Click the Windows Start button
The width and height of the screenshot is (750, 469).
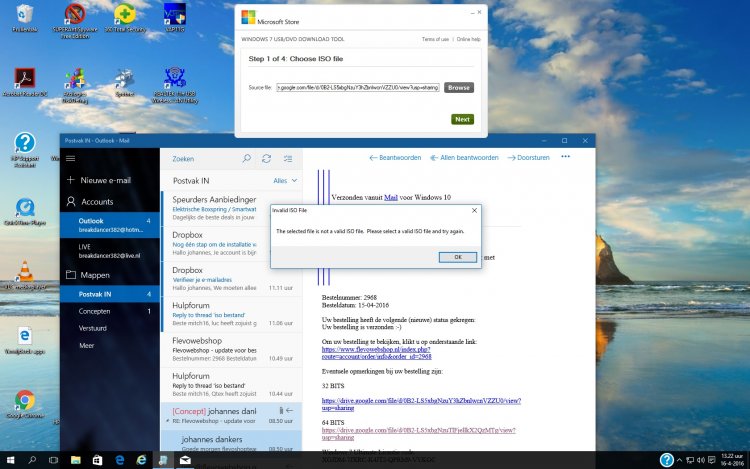(x=9, y=460)
